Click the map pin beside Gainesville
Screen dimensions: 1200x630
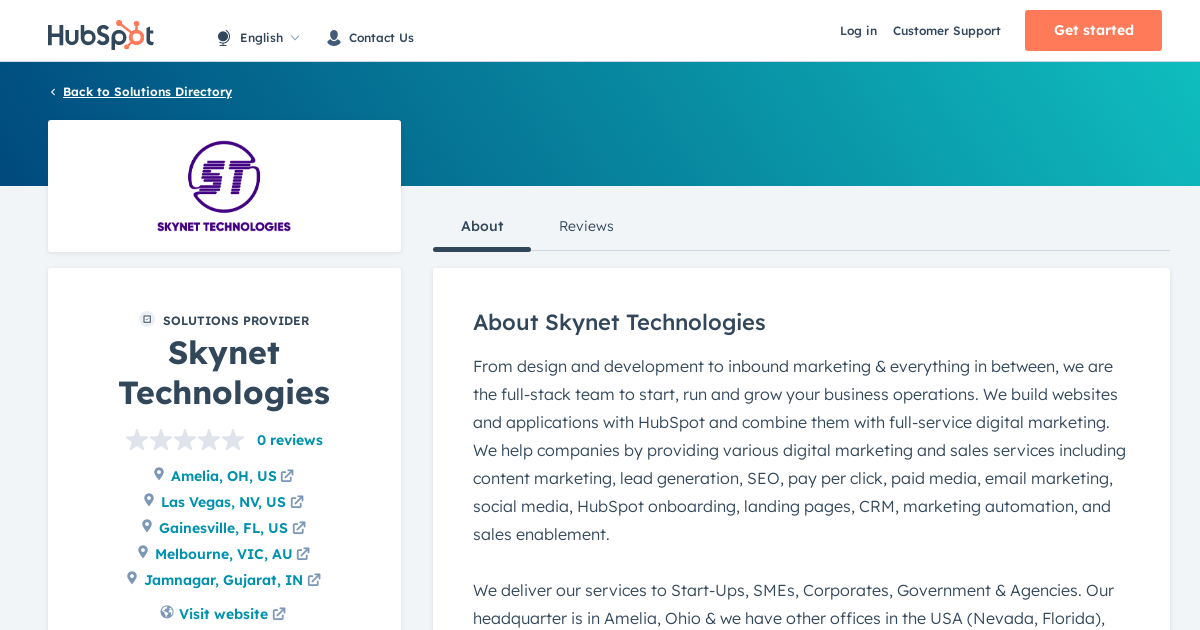pyautogui.click(x=147, y=526)
